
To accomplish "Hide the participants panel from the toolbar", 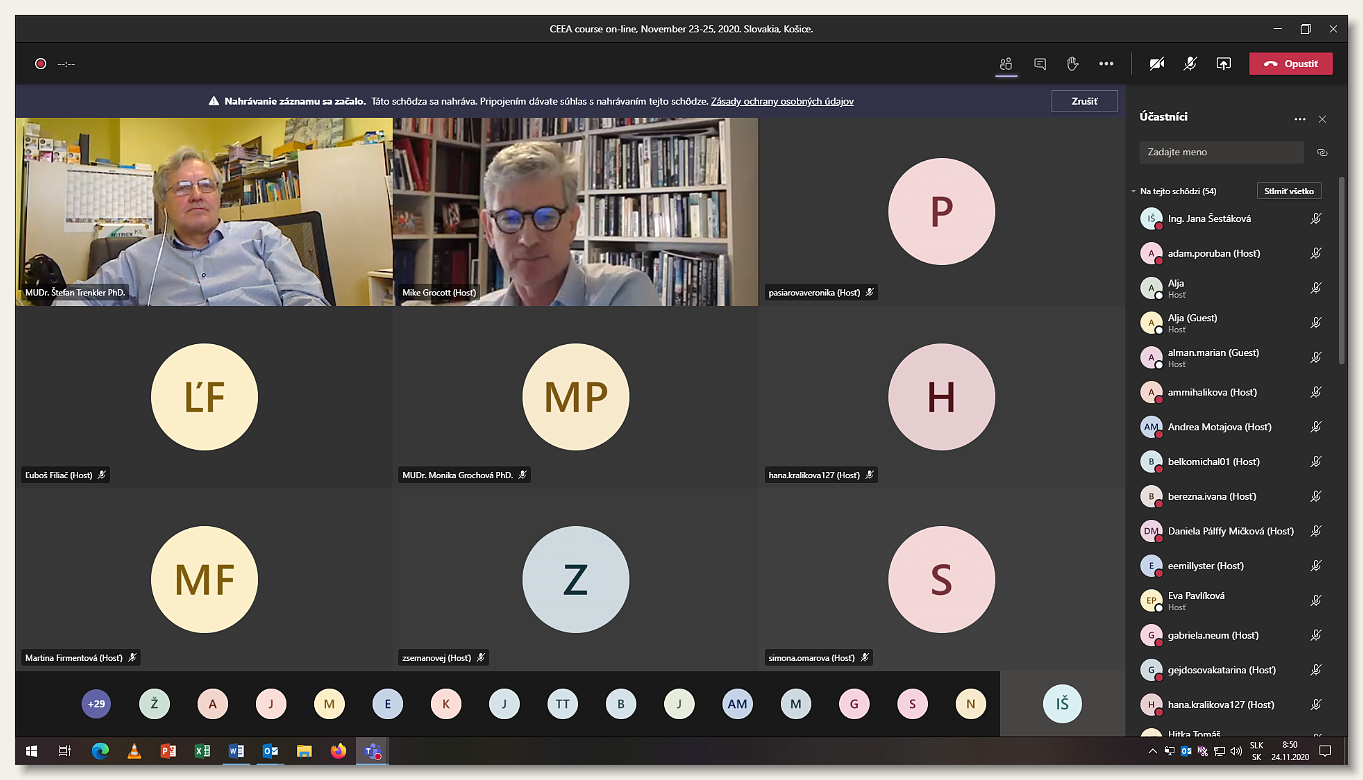I will click(1006, 64).
